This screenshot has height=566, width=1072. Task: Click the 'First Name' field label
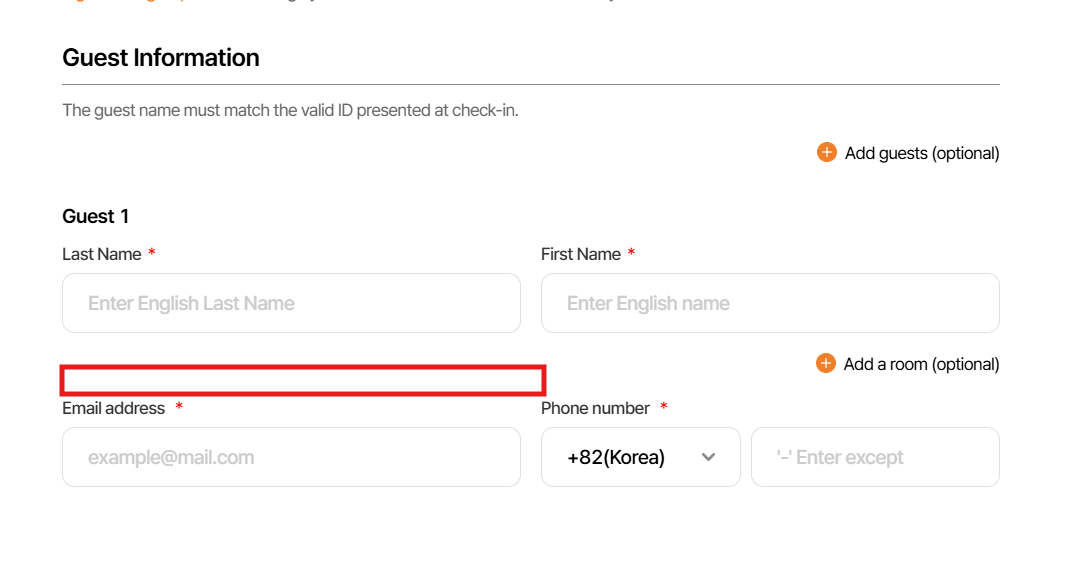click(x=581, y=254)
